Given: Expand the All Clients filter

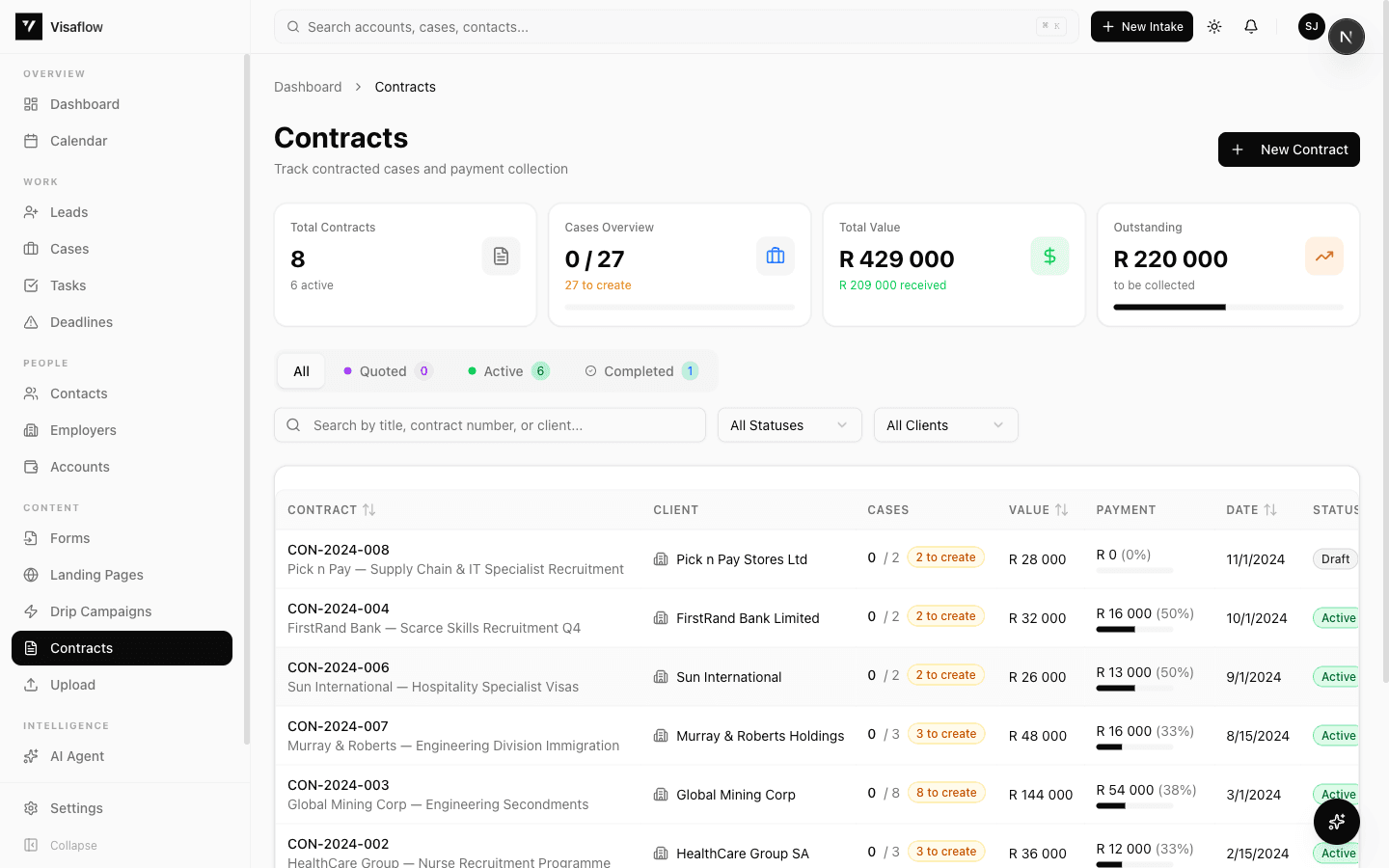Looking at the screenshot, I should (945, 424).
